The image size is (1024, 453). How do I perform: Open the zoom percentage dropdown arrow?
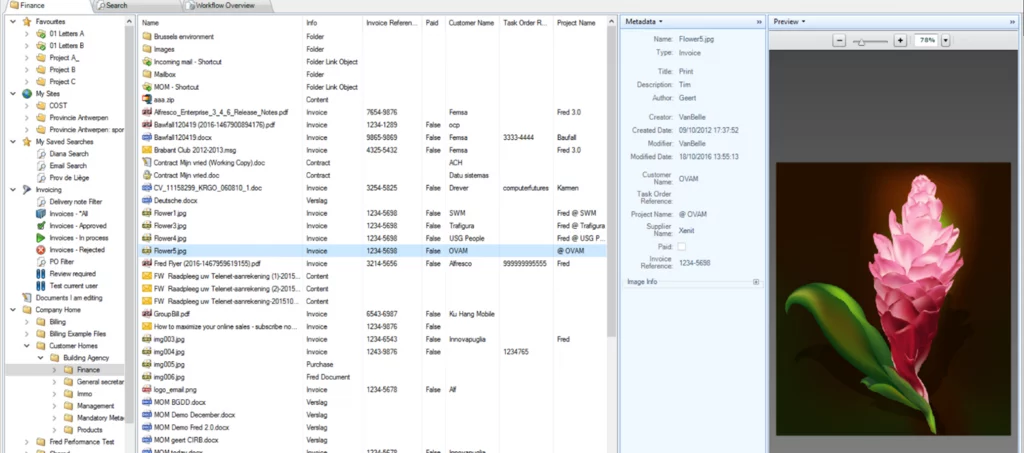coord(945,40)
